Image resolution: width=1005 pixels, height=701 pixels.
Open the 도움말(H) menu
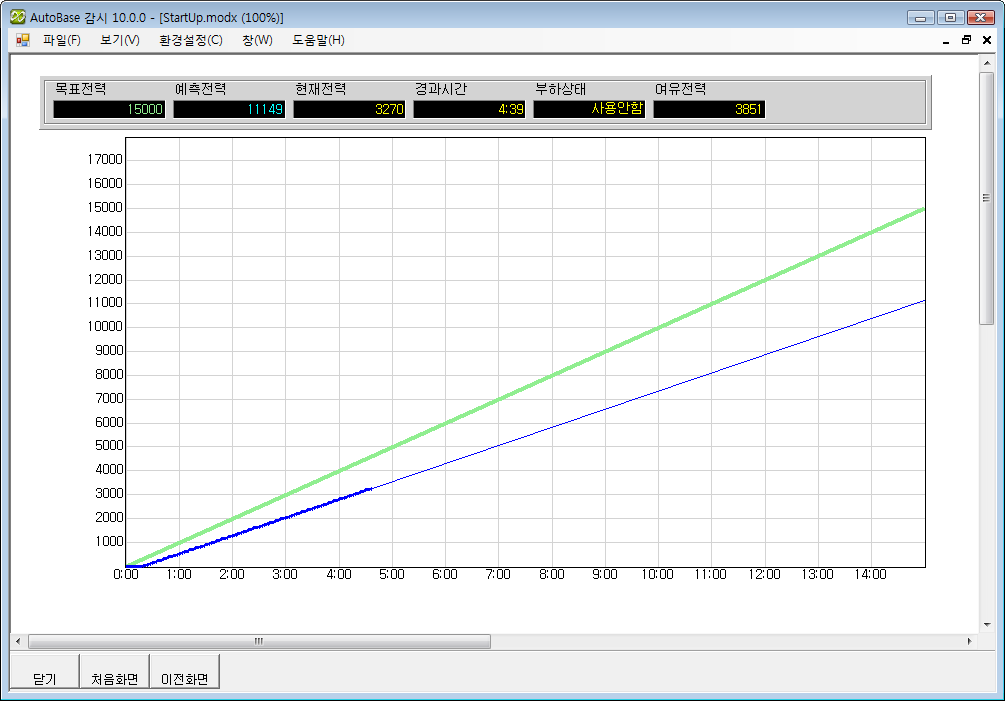pyautogui.click(x=318, y=40)
